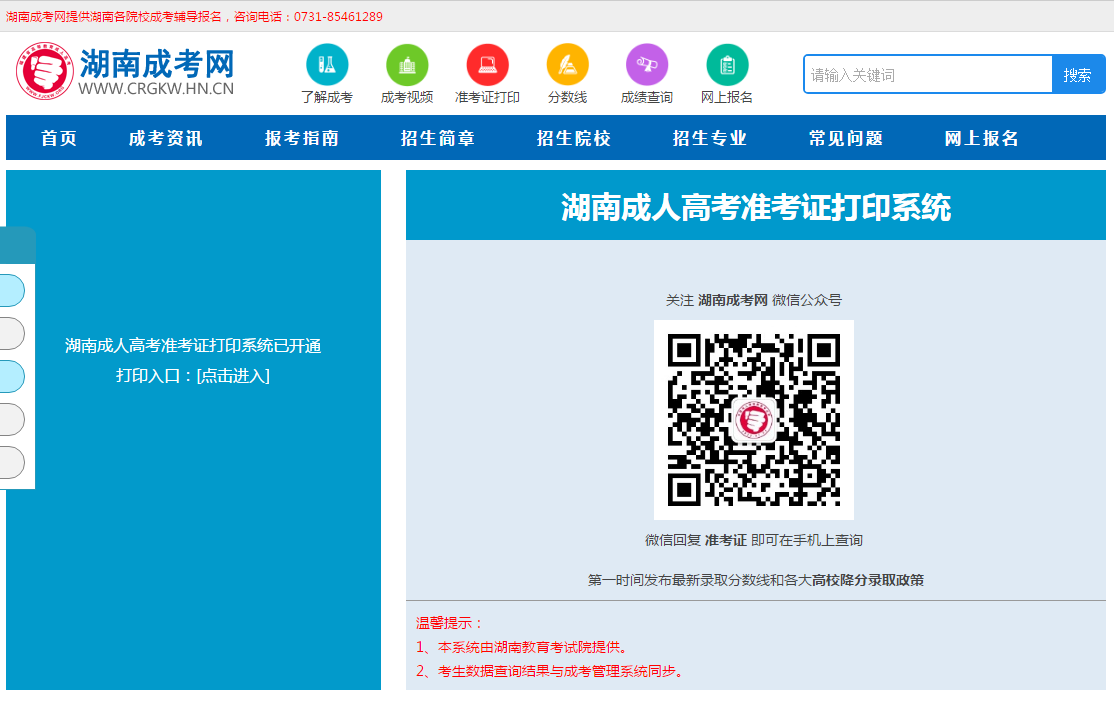Open the 常见问题 menu item
Viewport: 1114px width, 715px height.
click(x=846, y=138)
